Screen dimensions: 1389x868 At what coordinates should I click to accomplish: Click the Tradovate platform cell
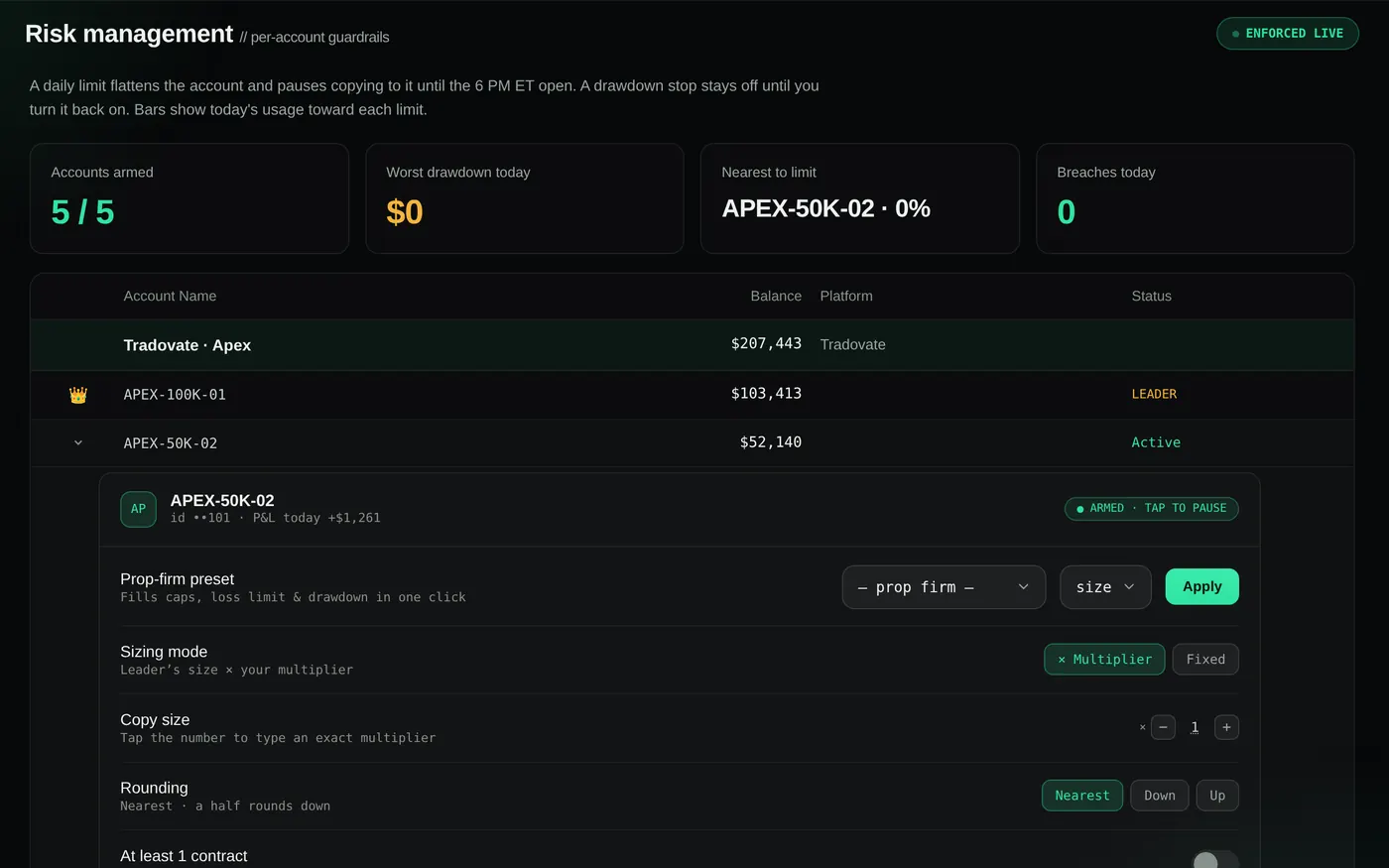[853, 344]
